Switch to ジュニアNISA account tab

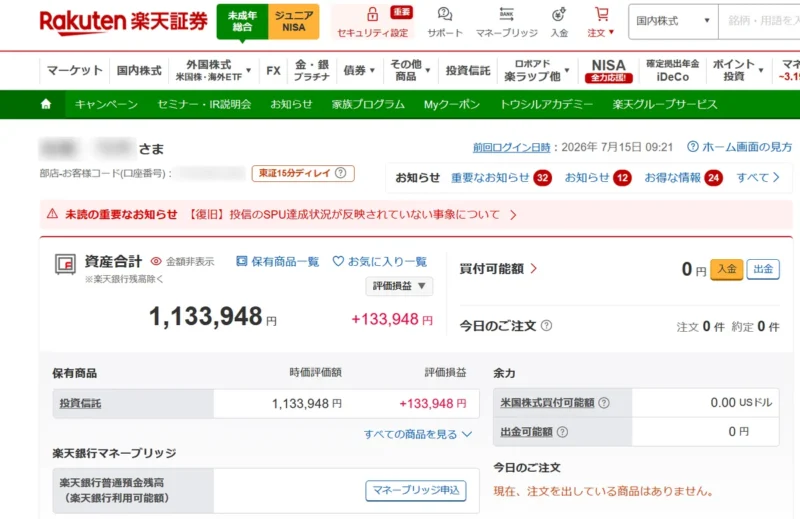click(x=294, y=21)
